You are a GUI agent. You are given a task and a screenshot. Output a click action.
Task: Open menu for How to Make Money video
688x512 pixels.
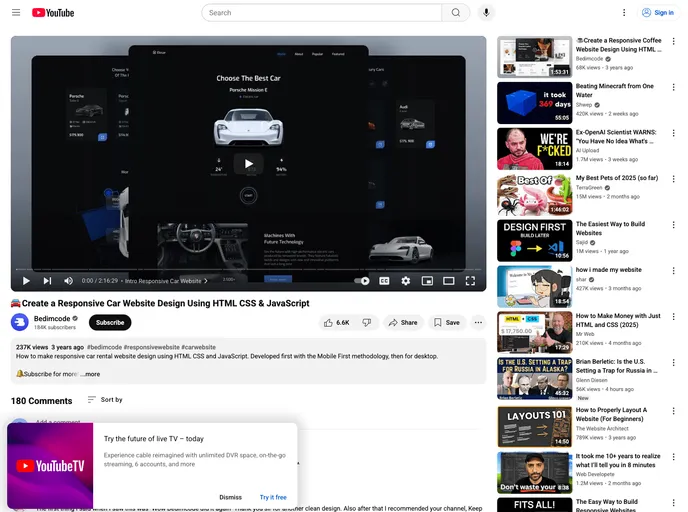(x=674, y=317)
